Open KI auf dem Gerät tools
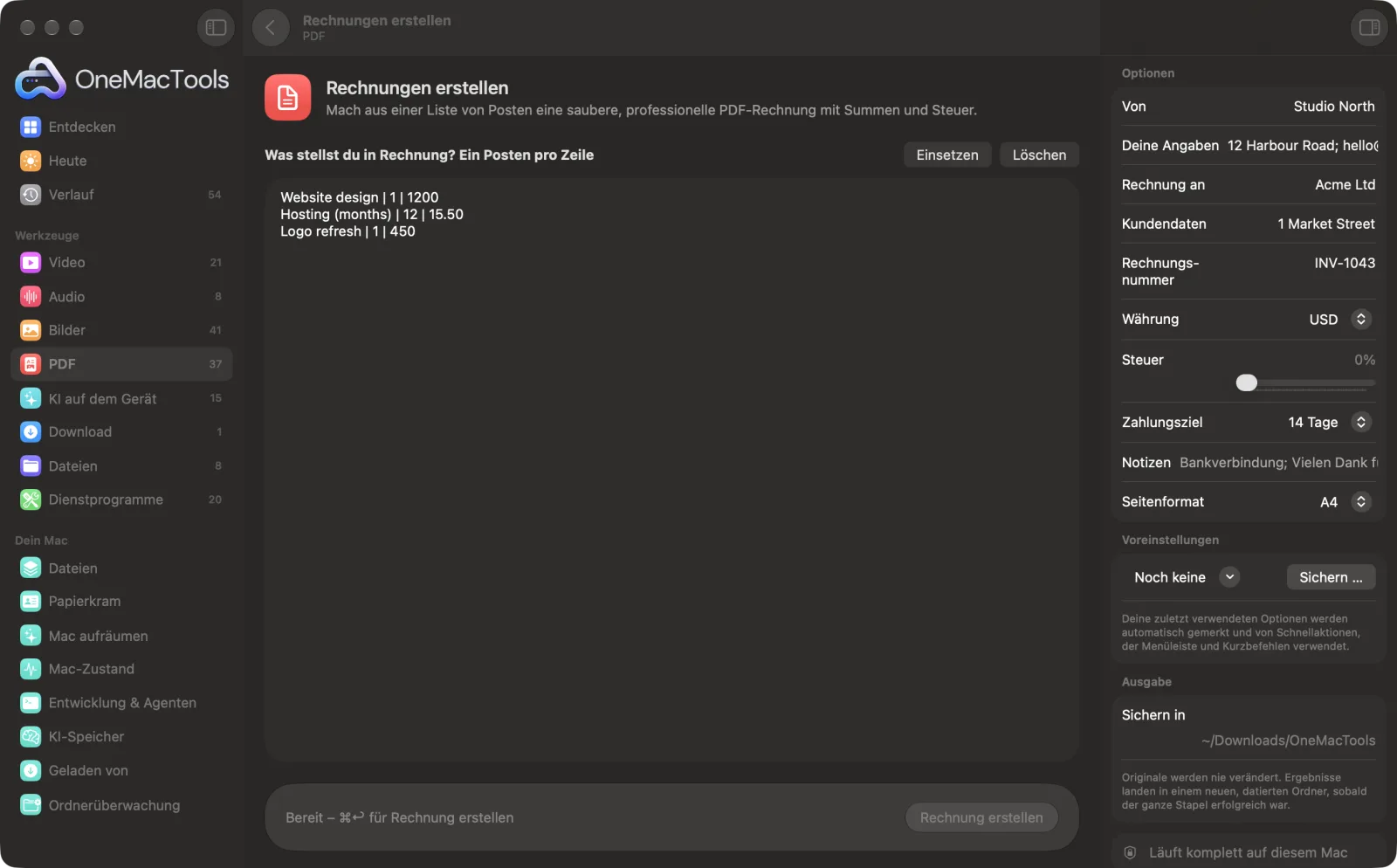Image resolution: width=1397 pixels, height=868 pixels. pos(121,399)
